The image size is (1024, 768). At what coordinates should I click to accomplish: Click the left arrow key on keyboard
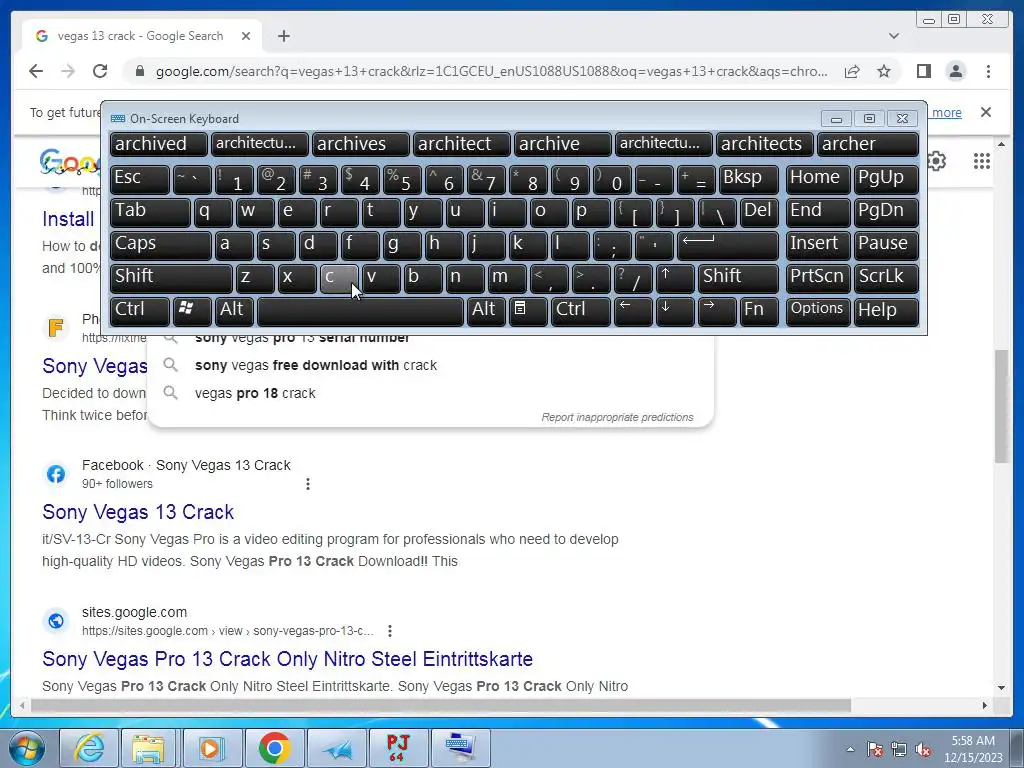(x=633, y=310)
